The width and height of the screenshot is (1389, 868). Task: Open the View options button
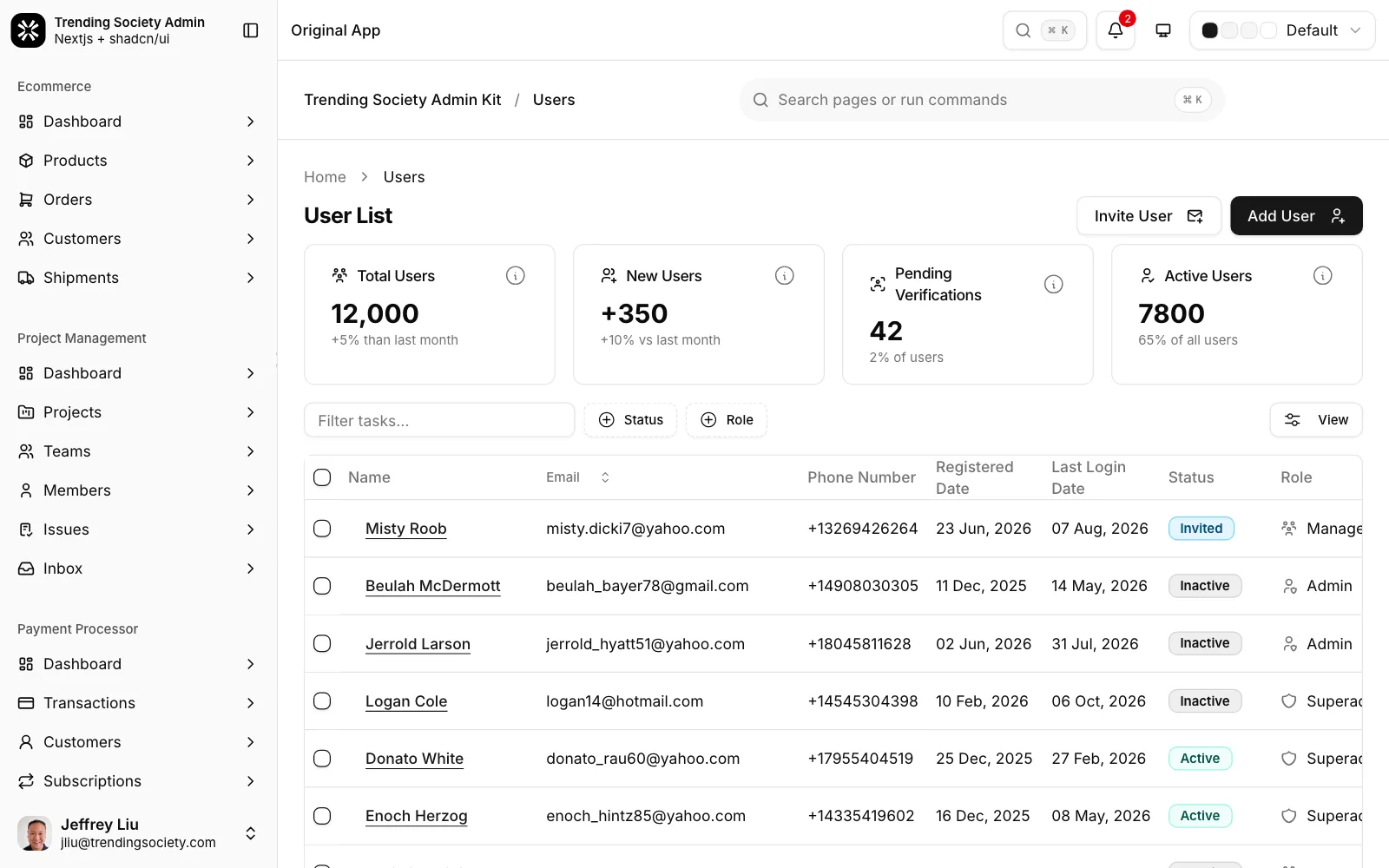[x=1316, y=420]
